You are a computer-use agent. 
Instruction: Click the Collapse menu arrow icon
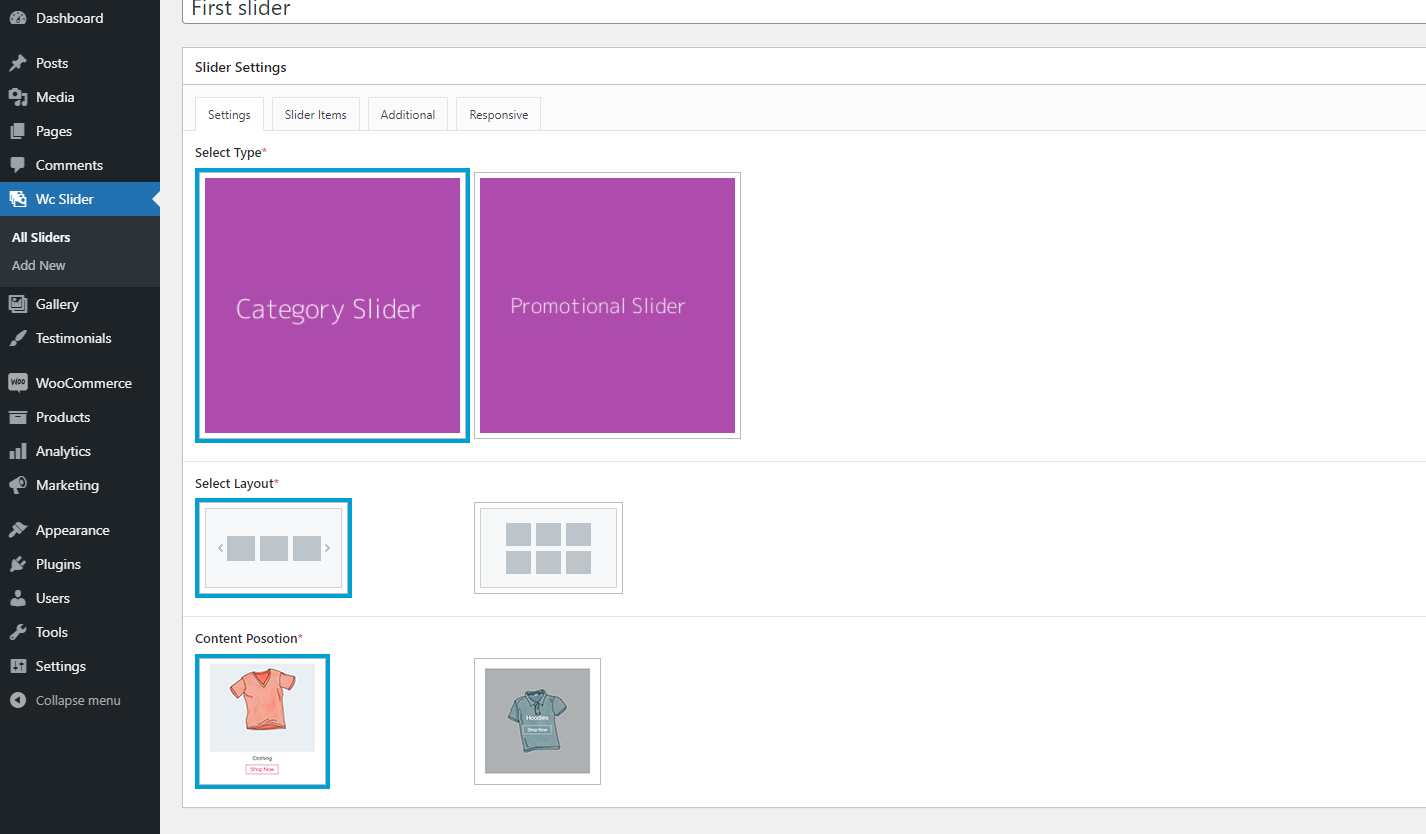[18, 700]
